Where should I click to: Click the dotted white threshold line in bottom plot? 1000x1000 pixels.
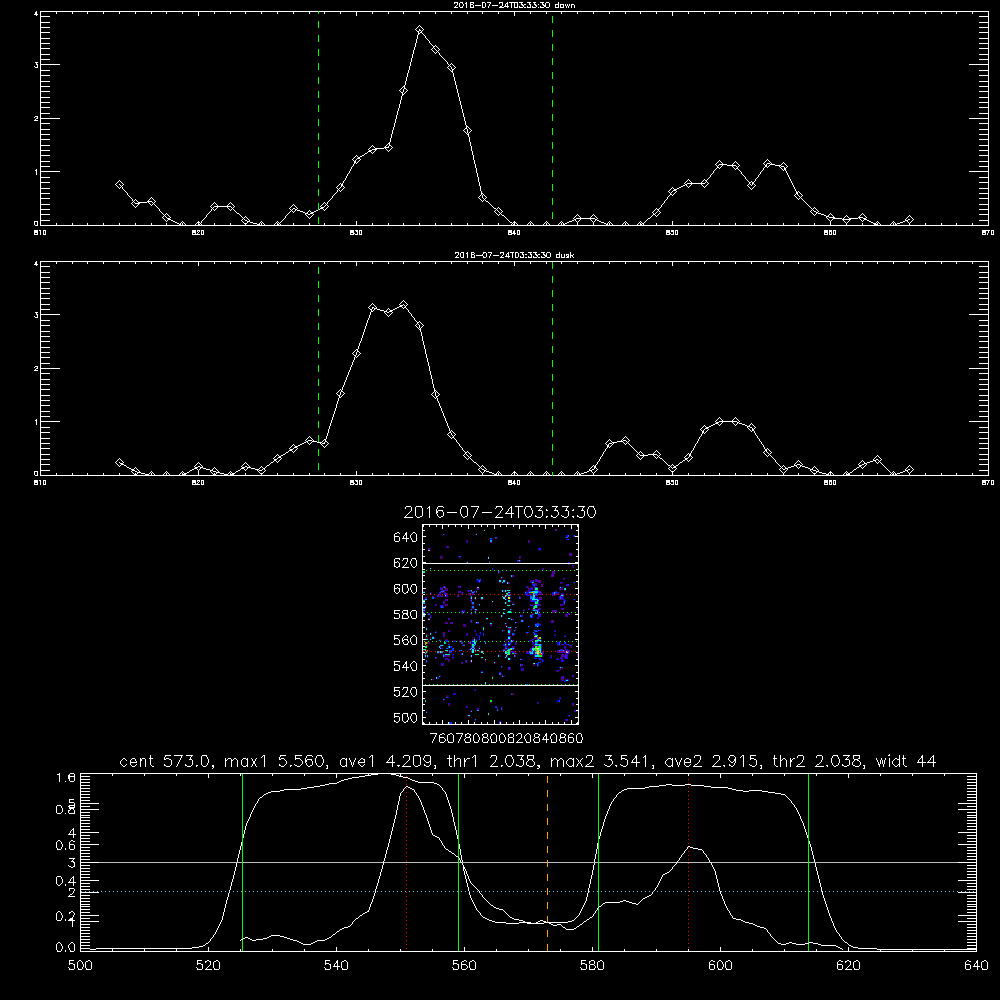pyautogui.click(x=528, y=892)
